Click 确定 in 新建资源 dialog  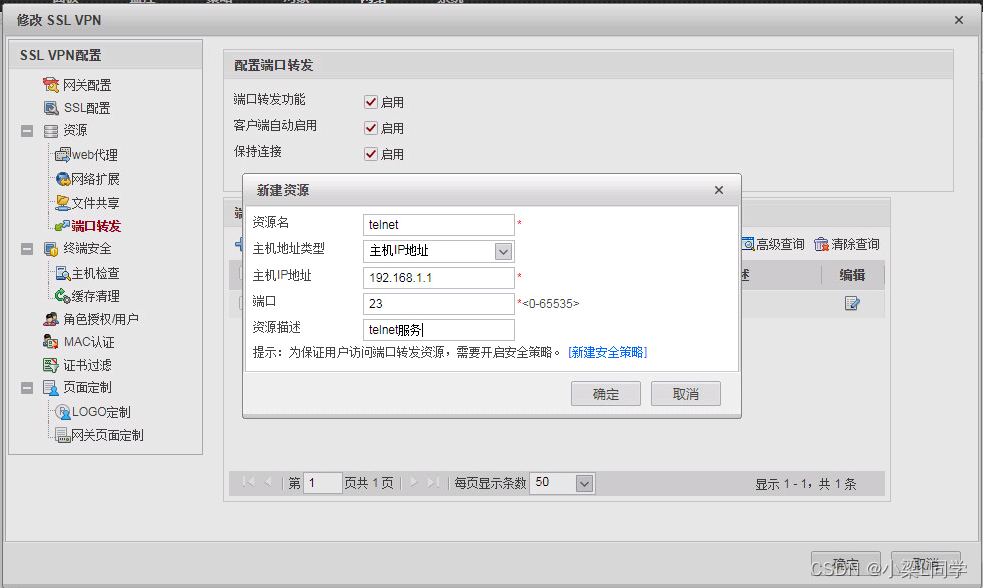pyautogui.click(x=606, y=394)
